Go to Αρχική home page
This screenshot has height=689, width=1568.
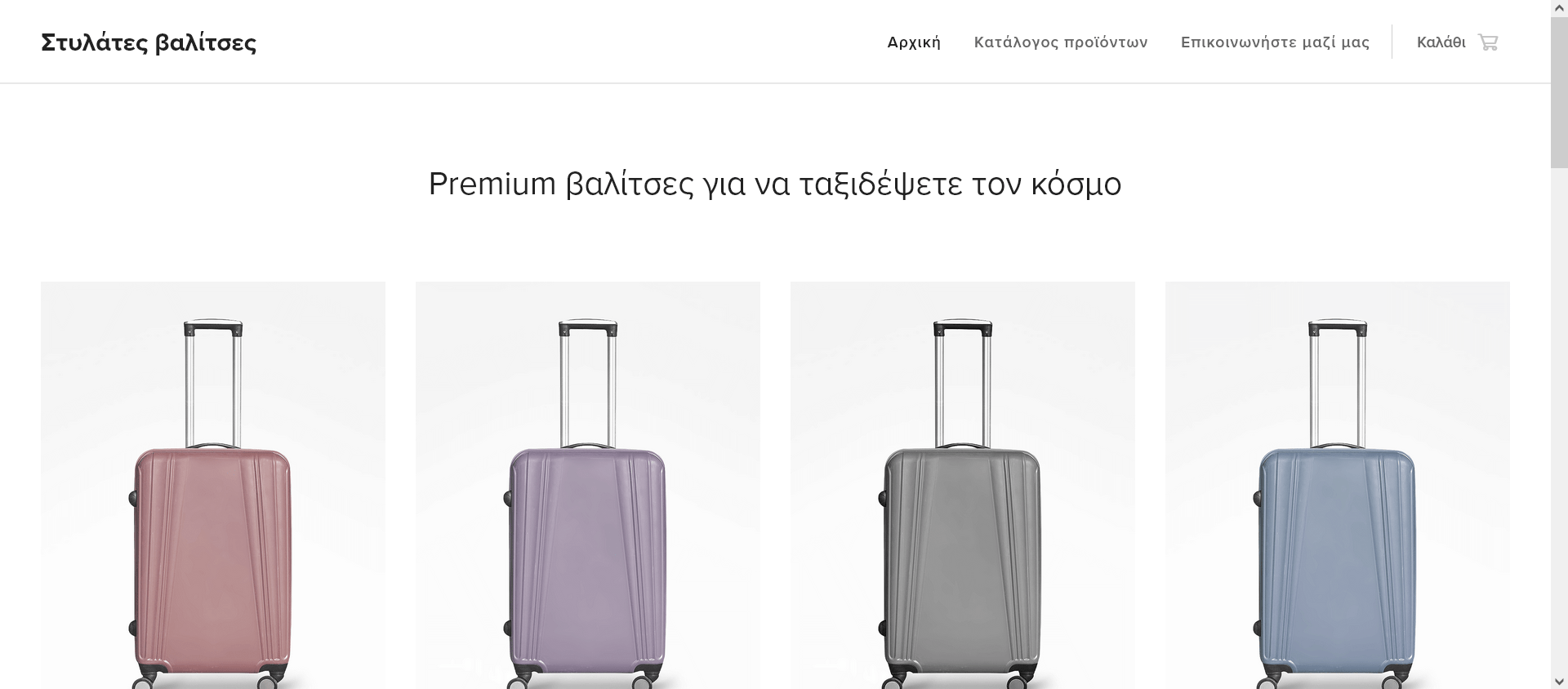(x=914, y=42)
